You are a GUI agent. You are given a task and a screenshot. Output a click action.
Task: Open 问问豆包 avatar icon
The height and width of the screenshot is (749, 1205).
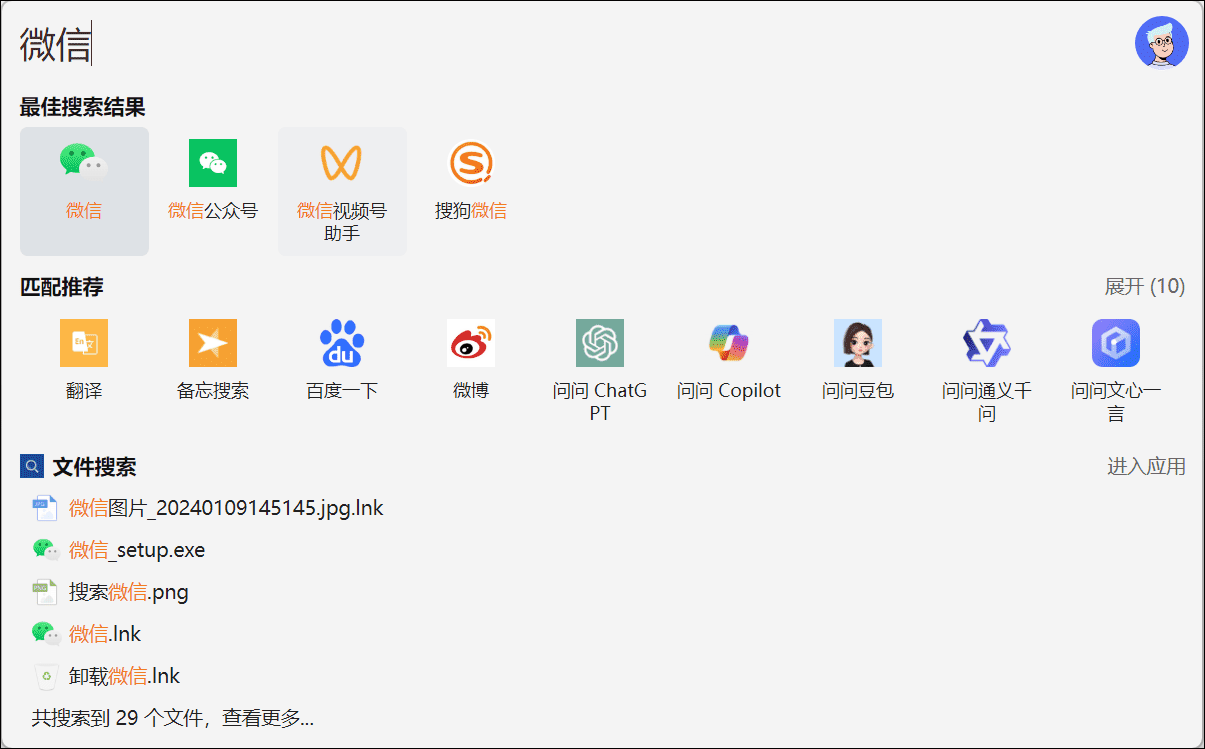pyautogui.click(x=858, y=343)
